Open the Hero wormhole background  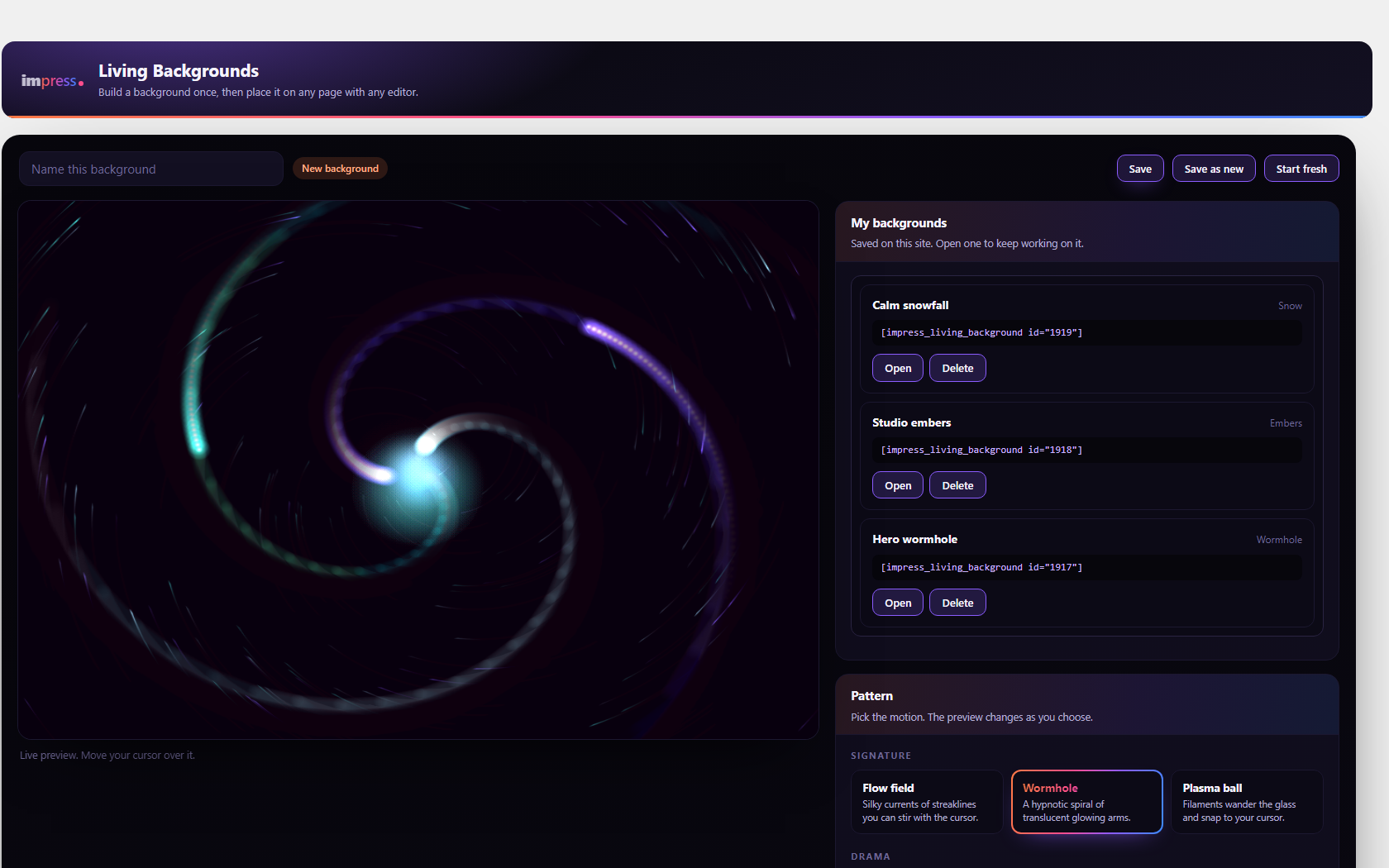[898, 603]
